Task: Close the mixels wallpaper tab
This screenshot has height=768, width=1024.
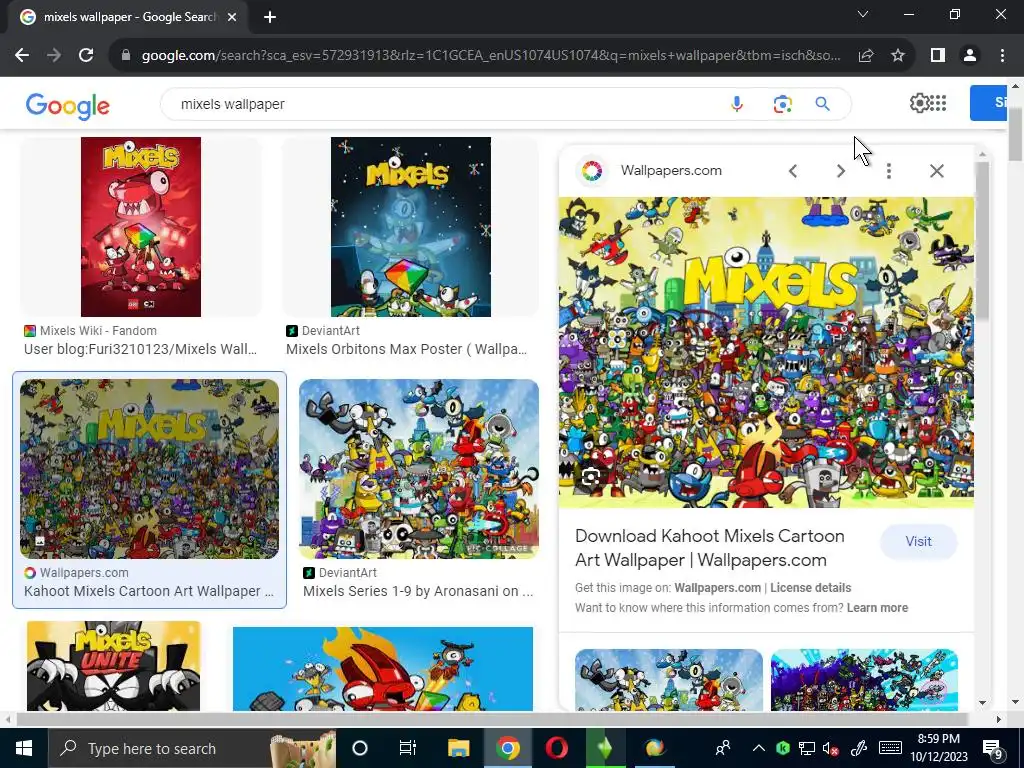Action: click(x=232, y=17)
